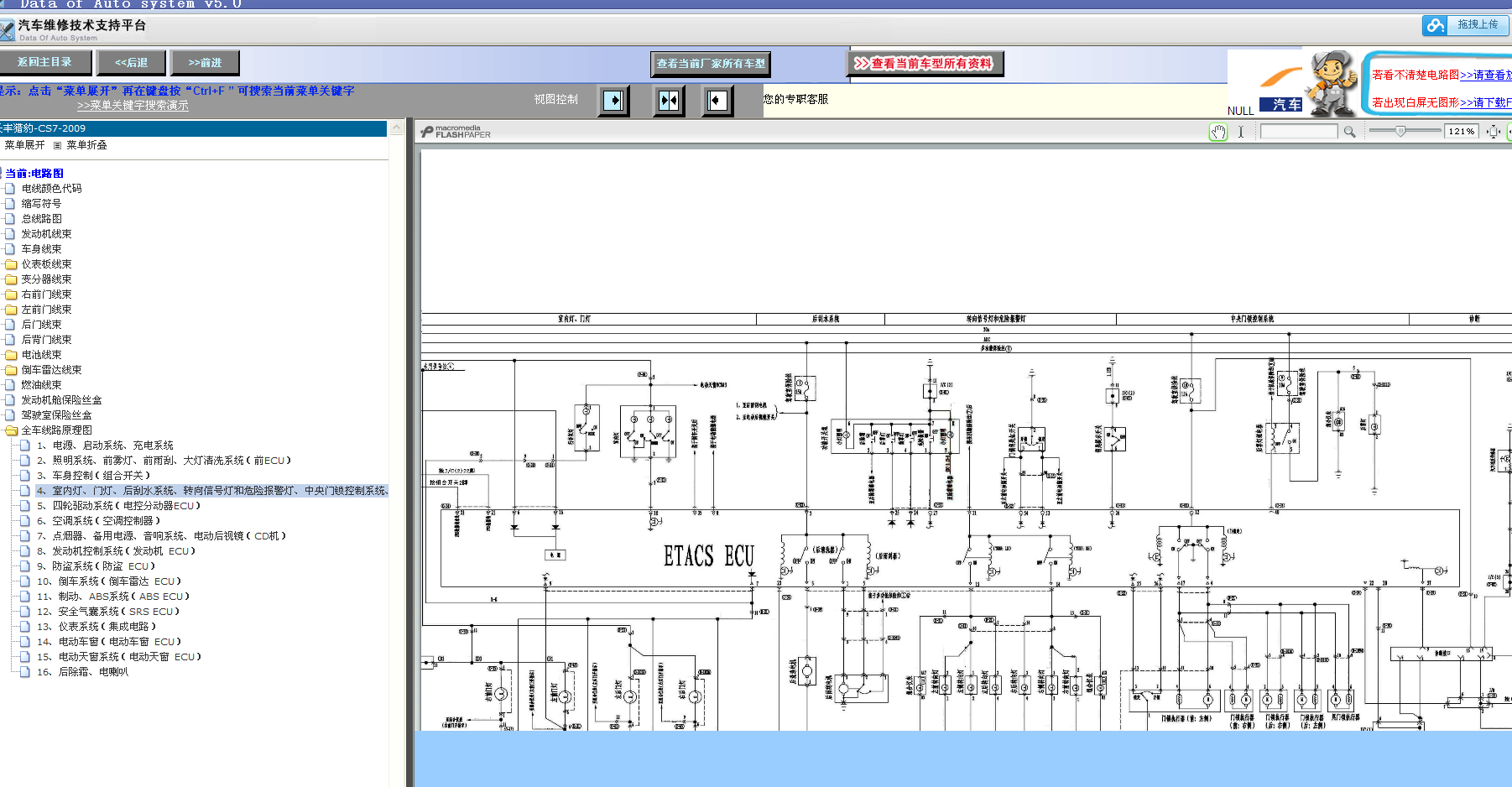1512x787 pixels.
Task: Click the FlashPaper search text field
Action: click(x=1299, y=132)
